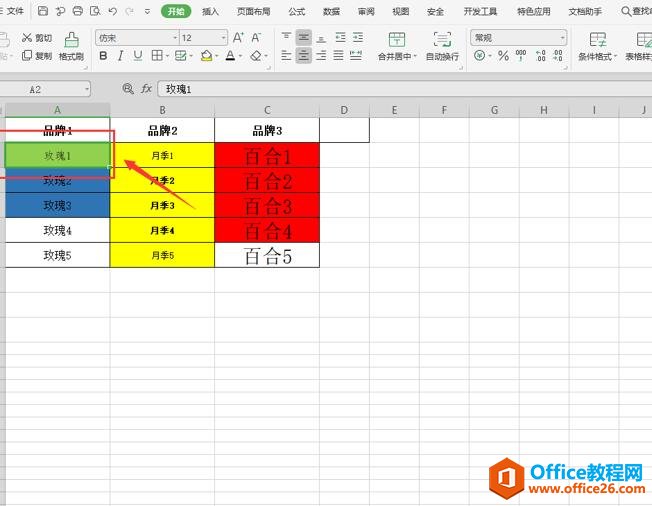Switch to the 页面布局 tab
Screen dimensions: 652x506
tap(253, 12)
